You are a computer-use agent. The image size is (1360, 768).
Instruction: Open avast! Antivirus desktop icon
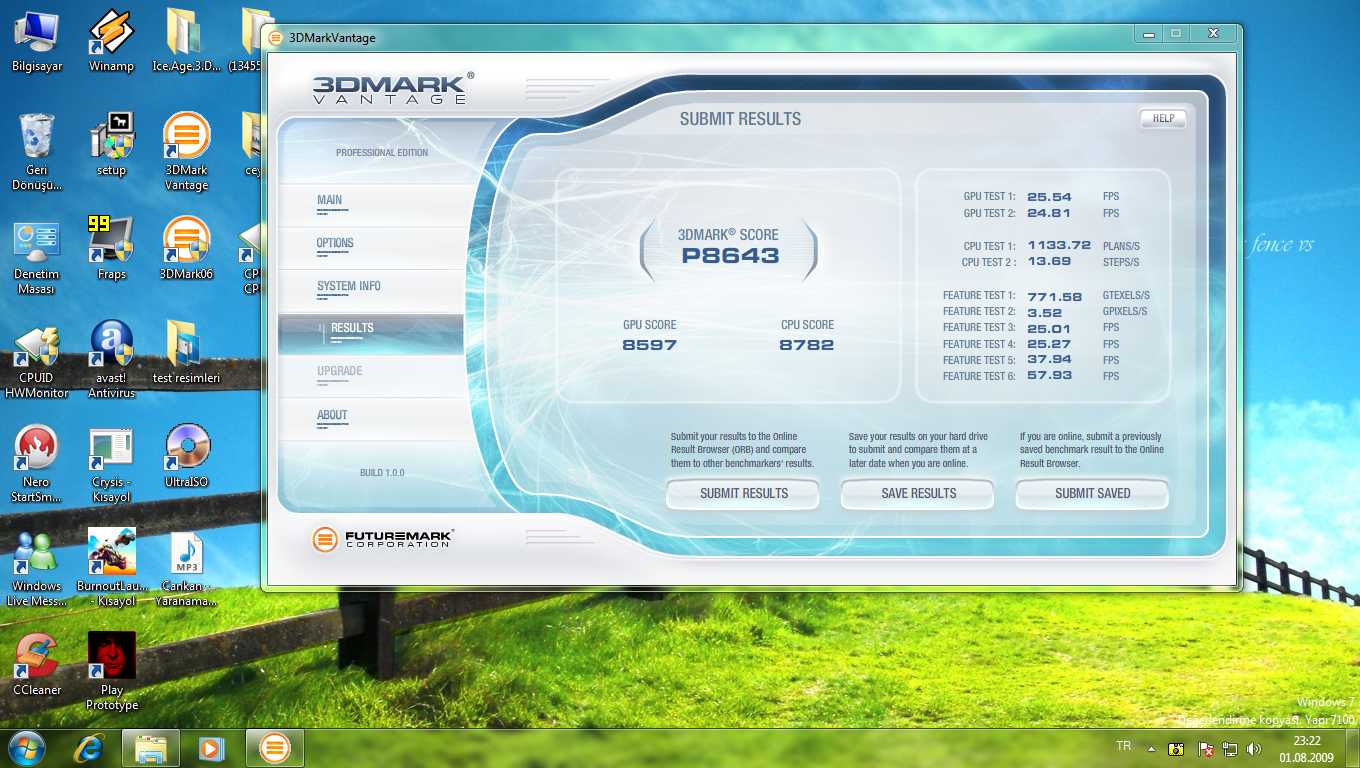point(111,361)
